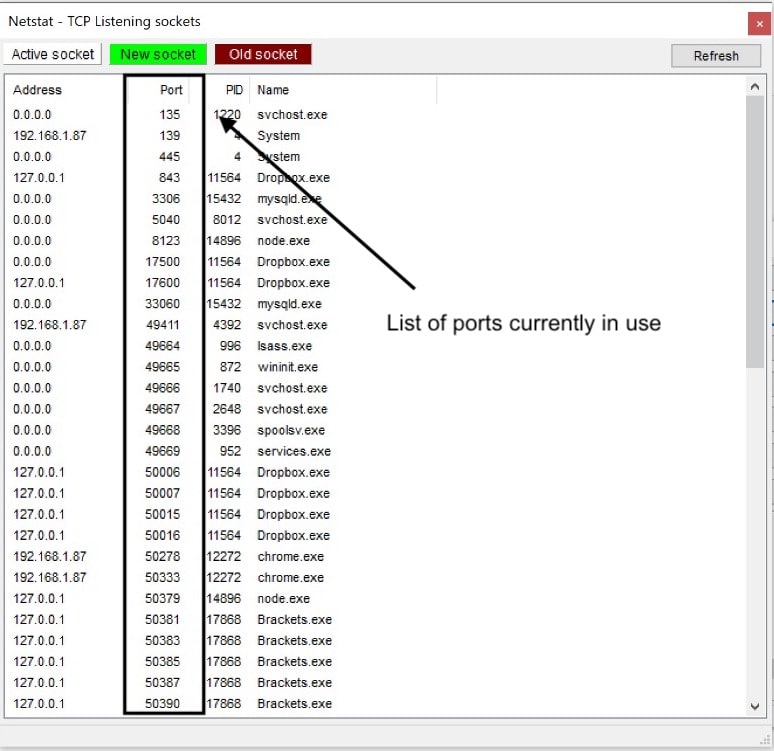Click PID 872 cell

(x=231, y=367)
